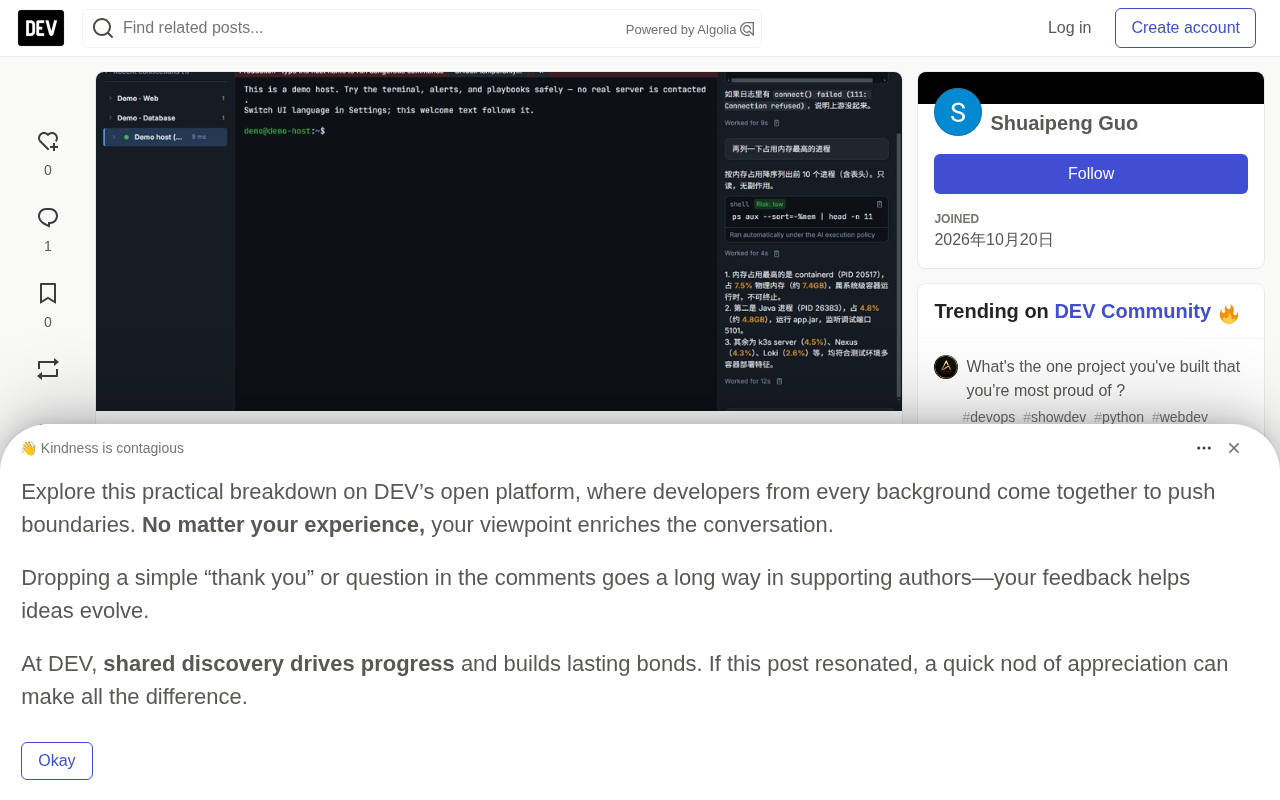This screenshot has height=800, width=1280.
Task: Save the post with the bookmark icon
Action: [x=48, y=293]
